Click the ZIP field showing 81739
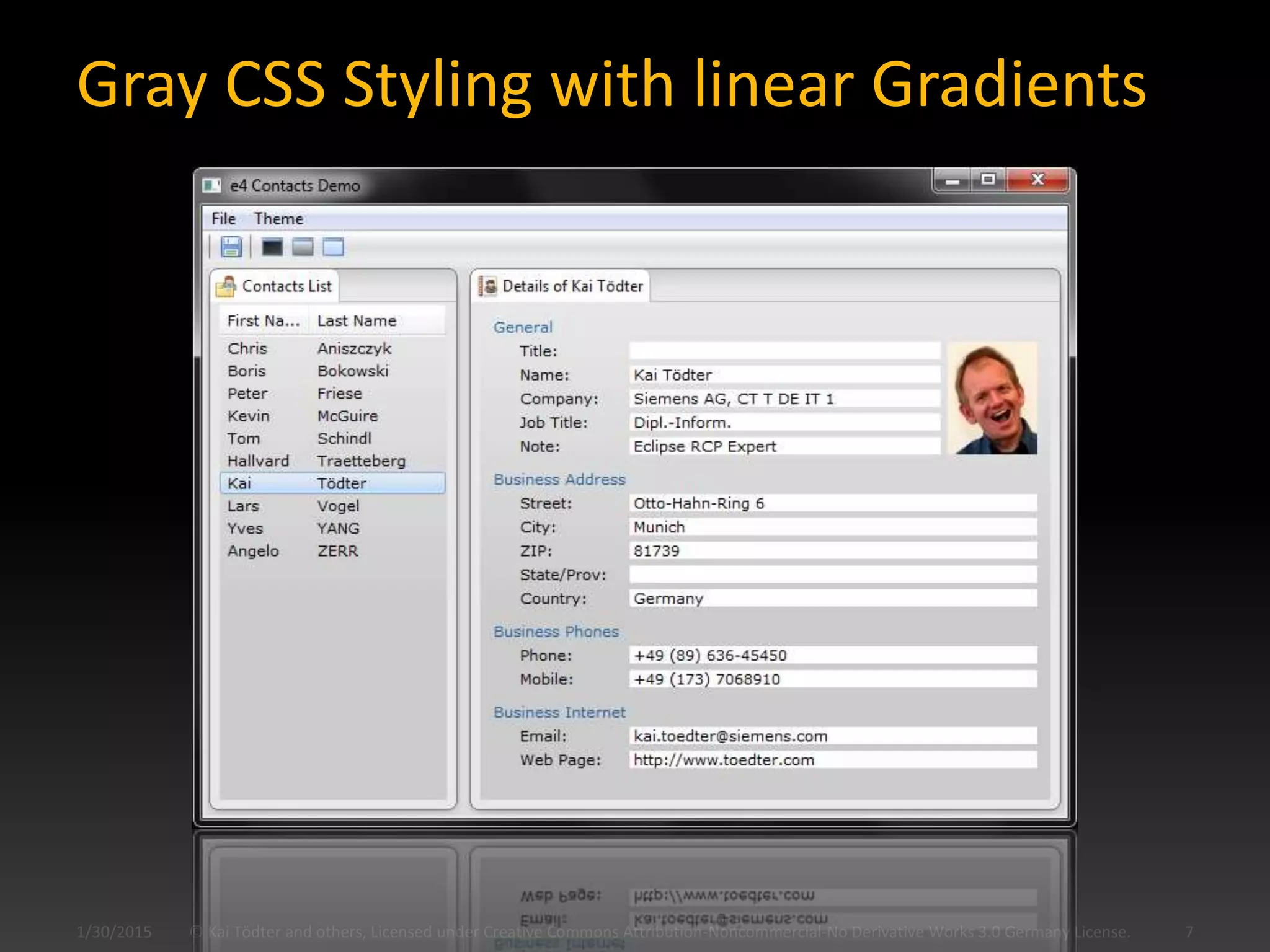Image resolution: width=1270 pixels, height=952 pixels. click(833, 551)
